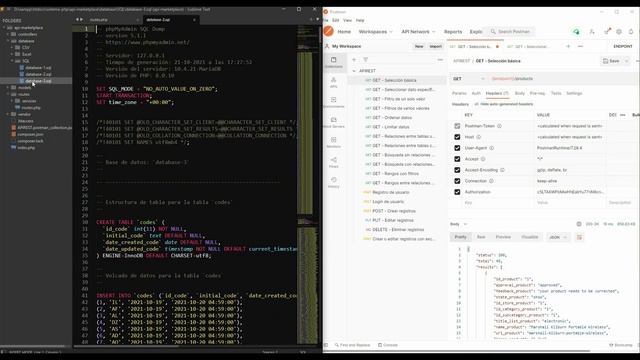Uncheck the Host header checkbox
The height and width of the screenshot is (360, 640).
pyautogui.click(x=457, y=137)
